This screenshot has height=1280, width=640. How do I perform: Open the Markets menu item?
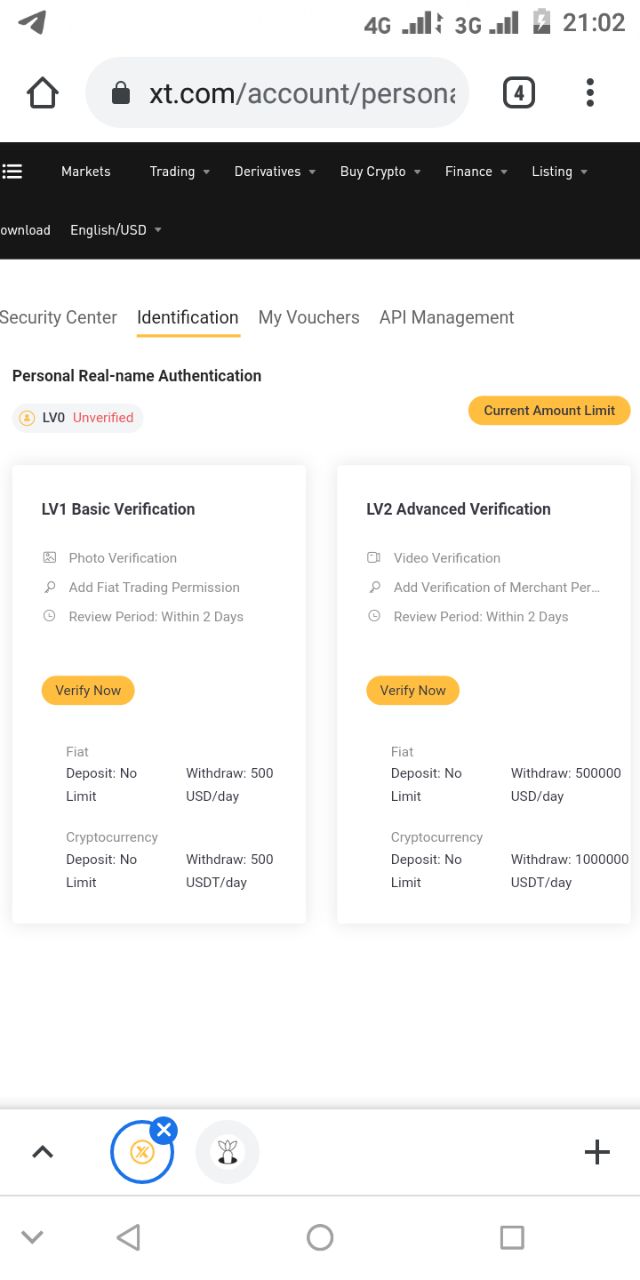tap(86, 171)
